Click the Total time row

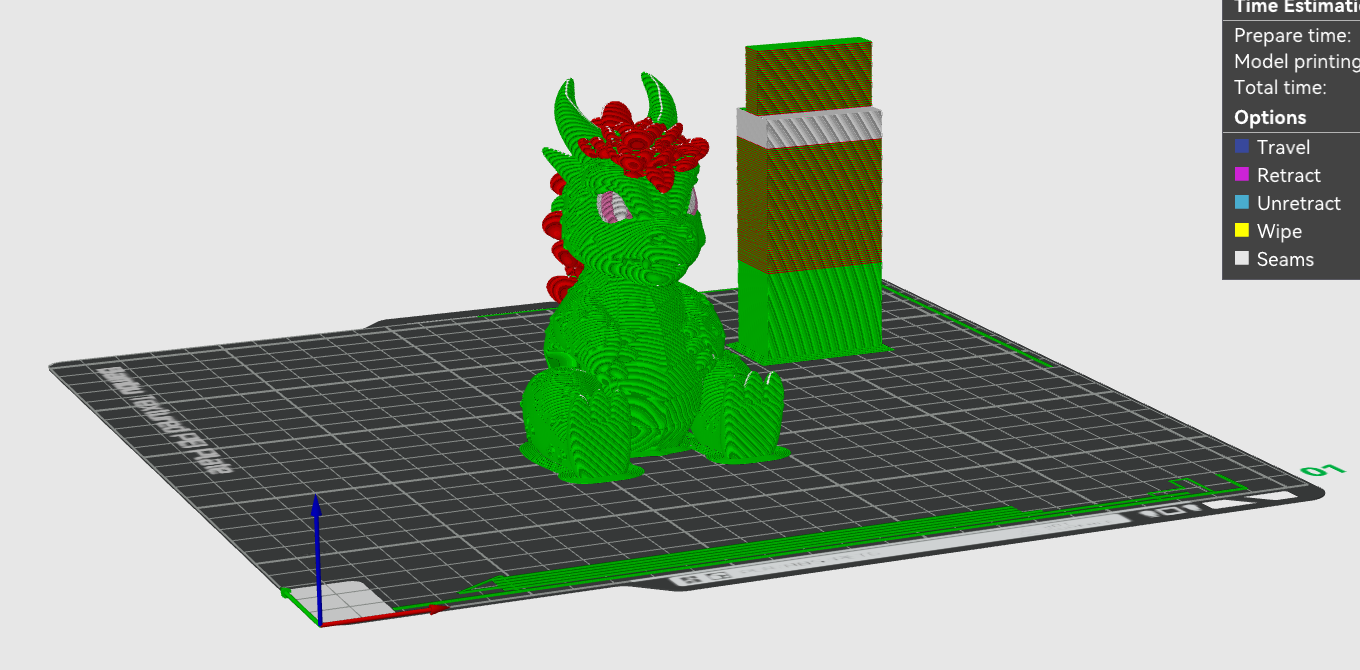point(1280,87)
